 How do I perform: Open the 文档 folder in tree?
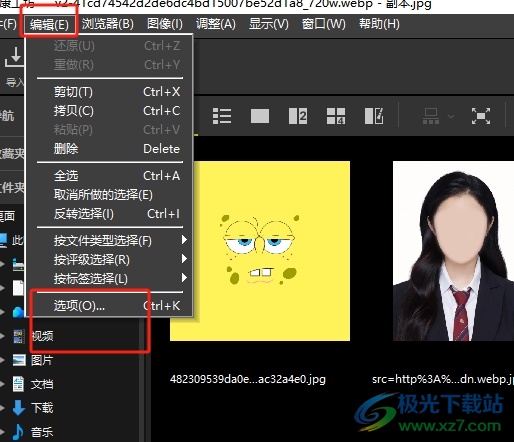pos(42,384)
